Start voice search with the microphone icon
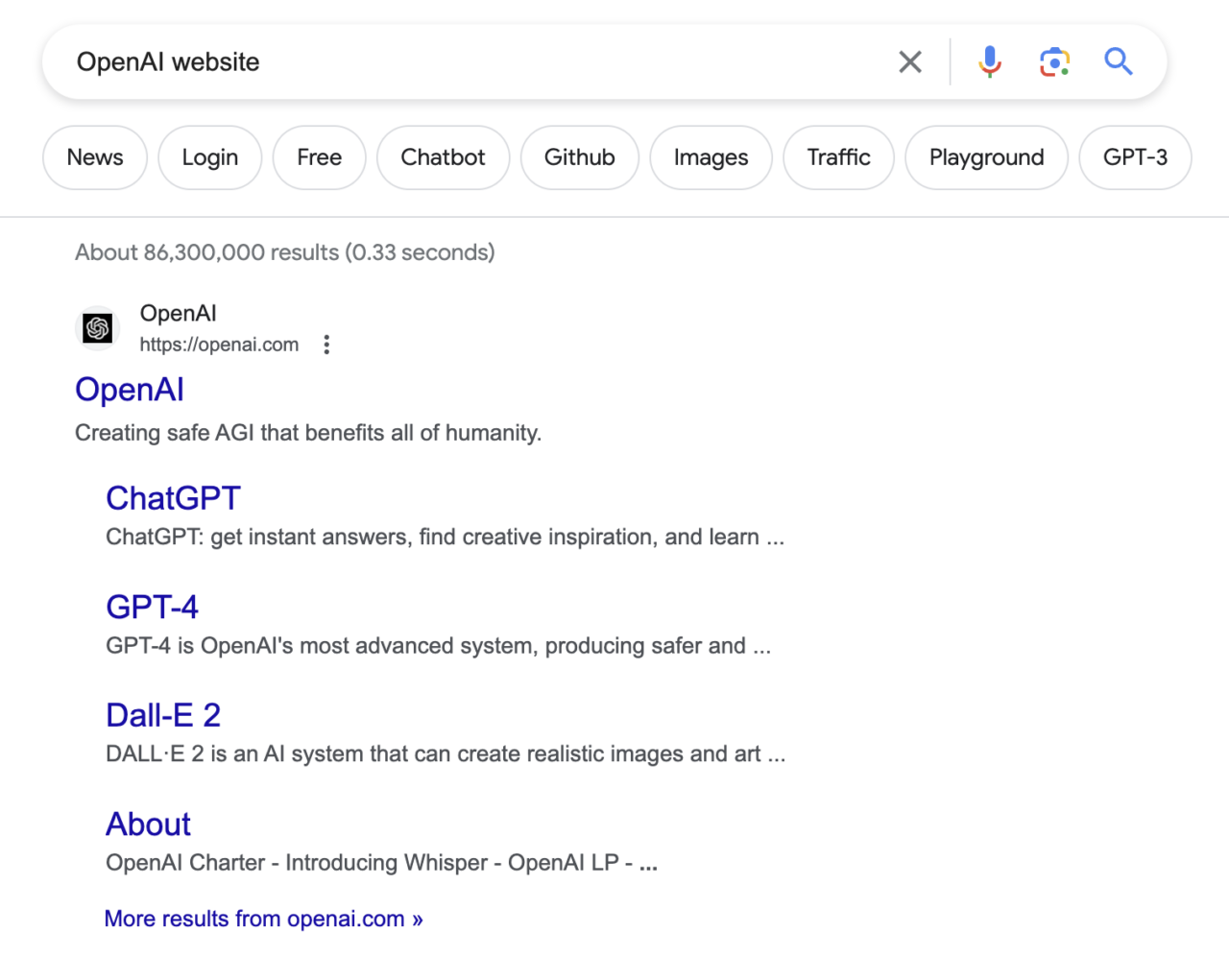 [x=990, y=62]
